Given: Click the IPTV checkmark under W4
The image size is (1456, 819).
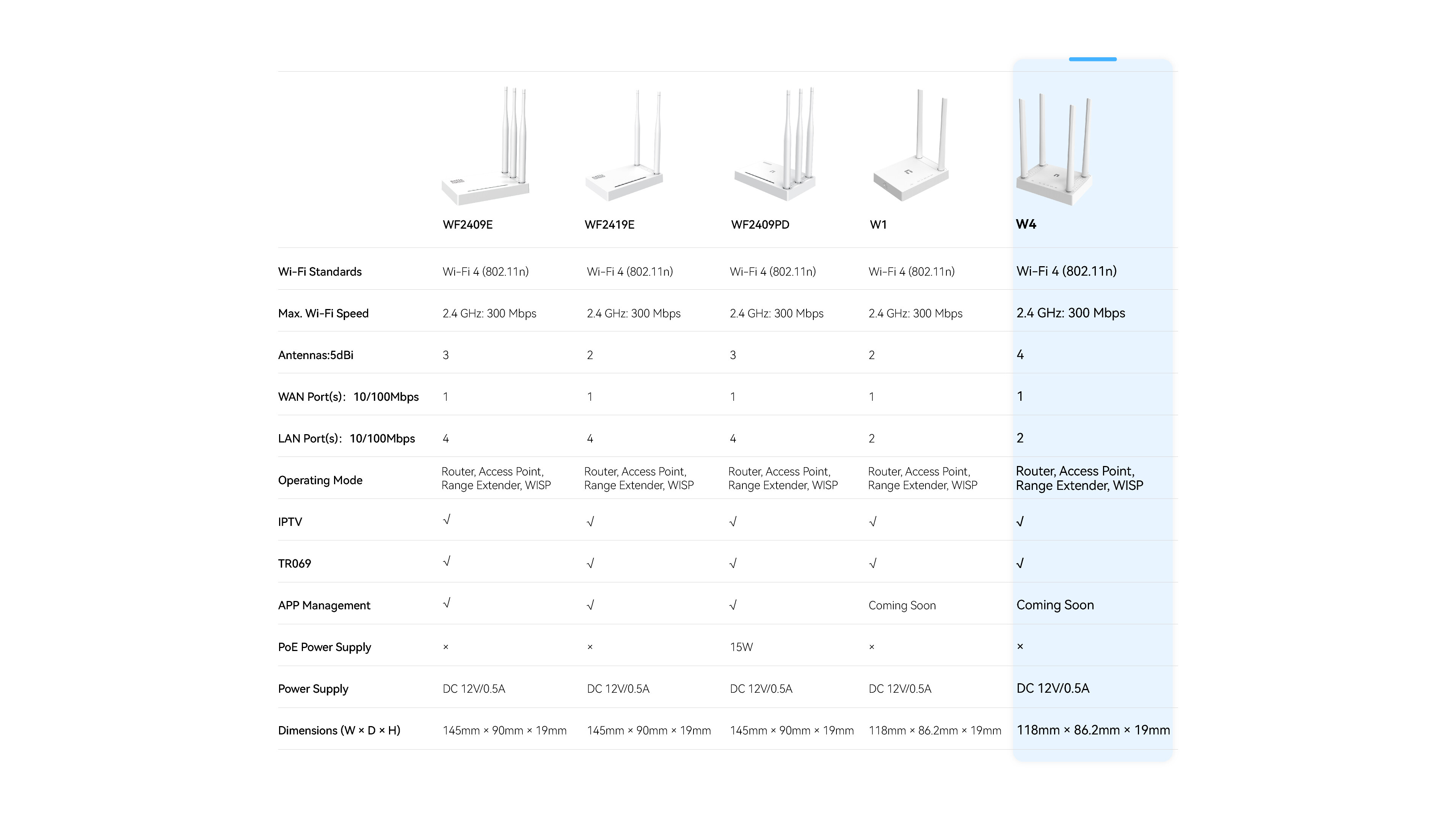Looking at the screenshot, I should (1020, 521).
